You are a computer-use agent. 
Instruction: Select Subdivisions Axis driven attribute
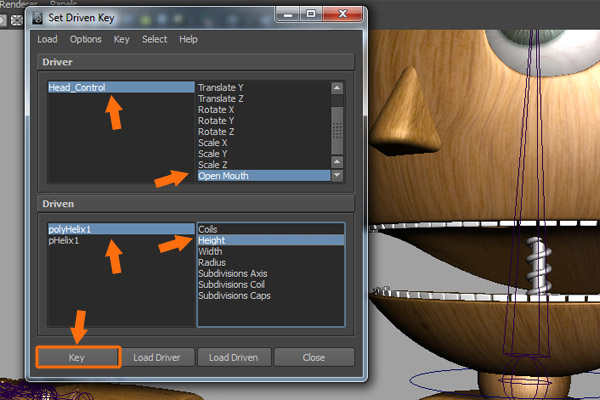click(x=271, y=274)
